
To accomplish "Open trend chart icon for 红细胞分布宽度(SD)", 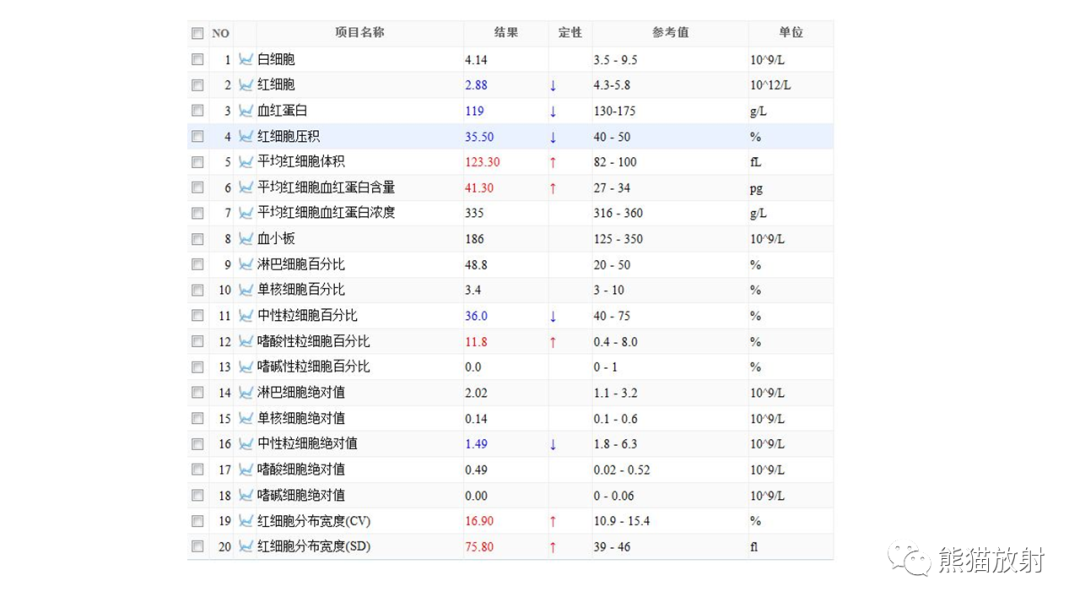I will [245, 547].
